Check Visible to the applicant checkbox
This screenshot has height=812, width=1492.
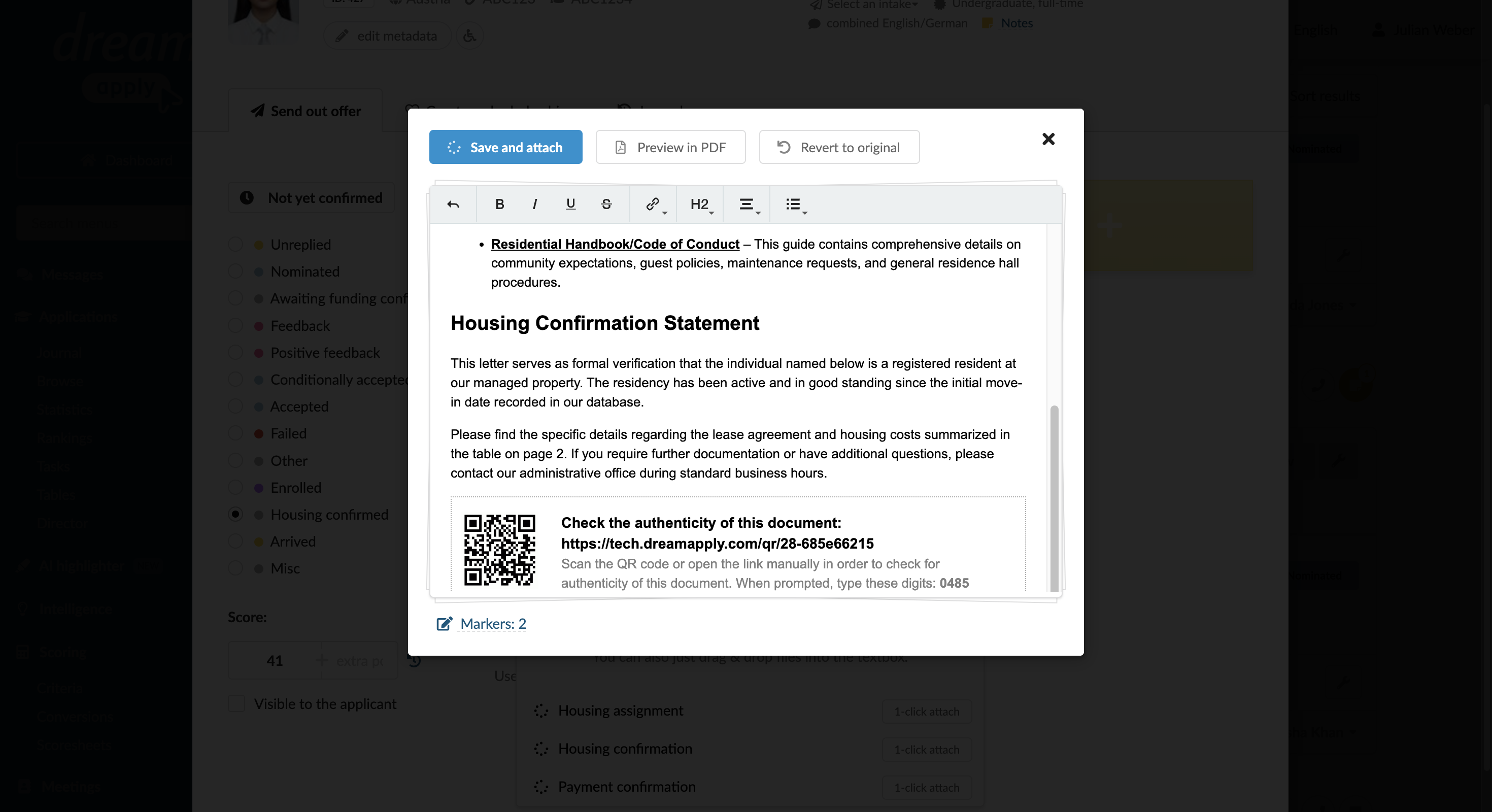(x=236, y=704)
